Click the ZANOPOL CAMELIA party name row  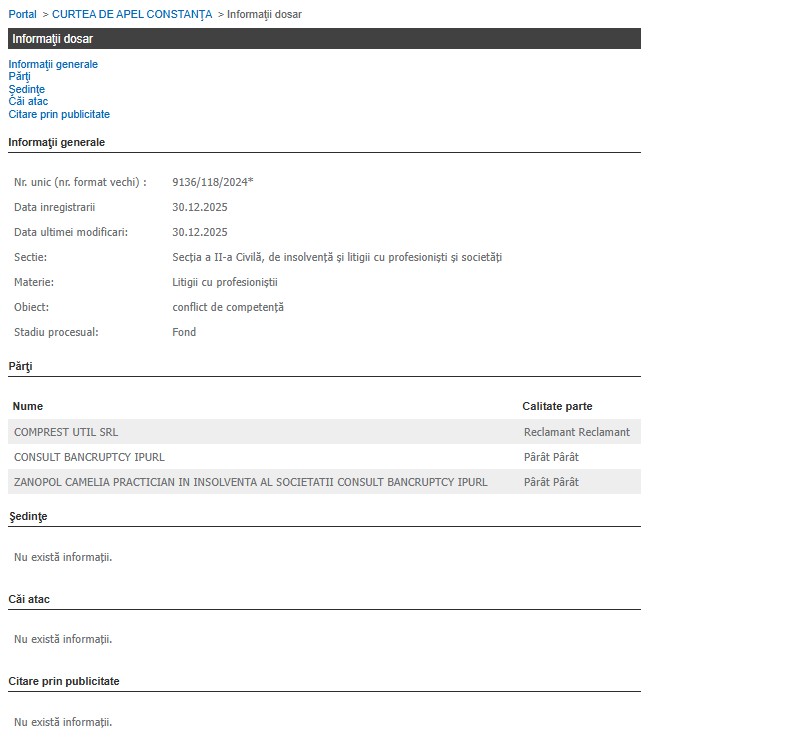pyautogui.click(x=250, y=482)
